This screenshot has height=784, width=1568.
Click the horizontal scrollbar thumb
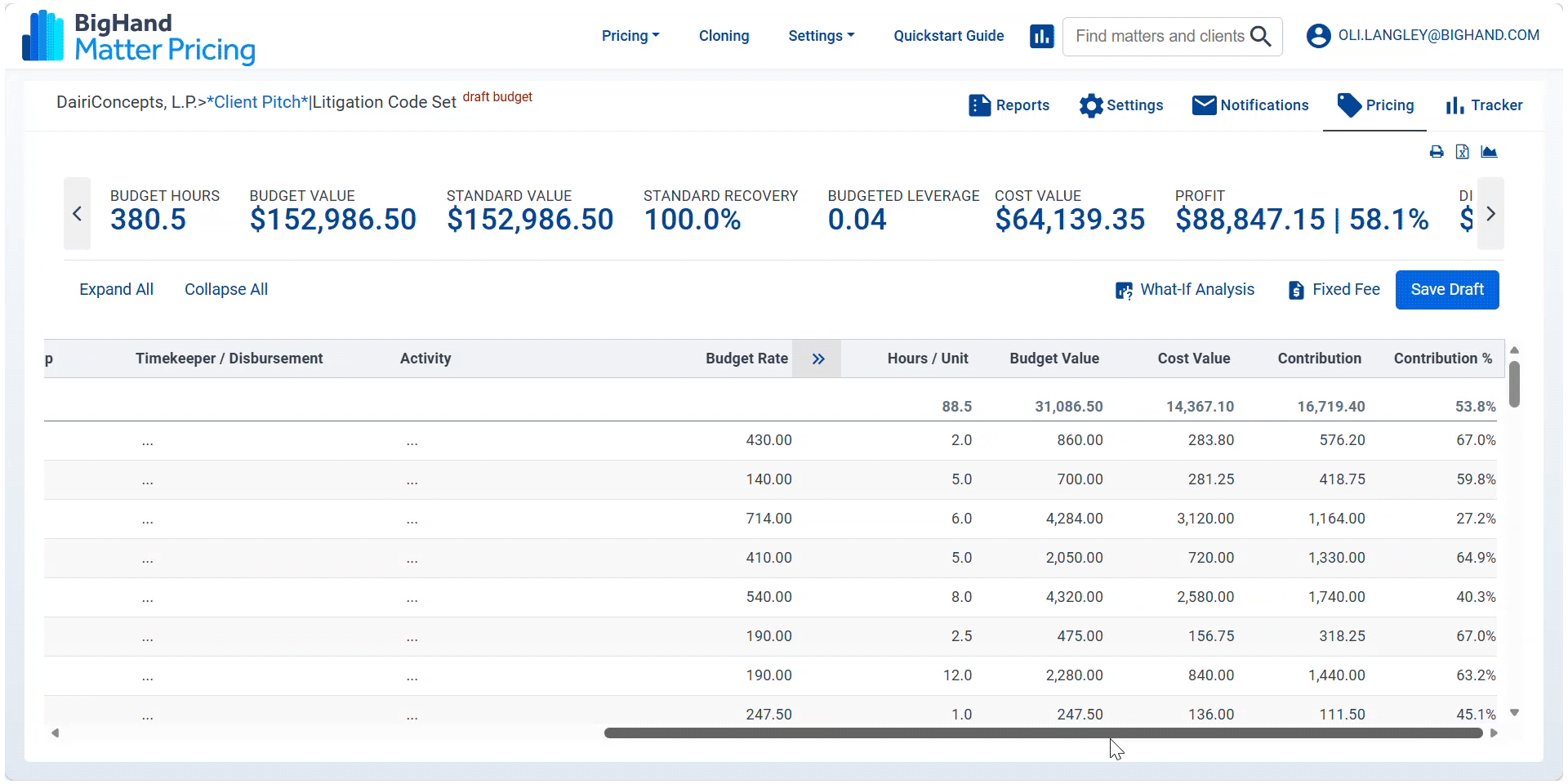point(1043,733)
